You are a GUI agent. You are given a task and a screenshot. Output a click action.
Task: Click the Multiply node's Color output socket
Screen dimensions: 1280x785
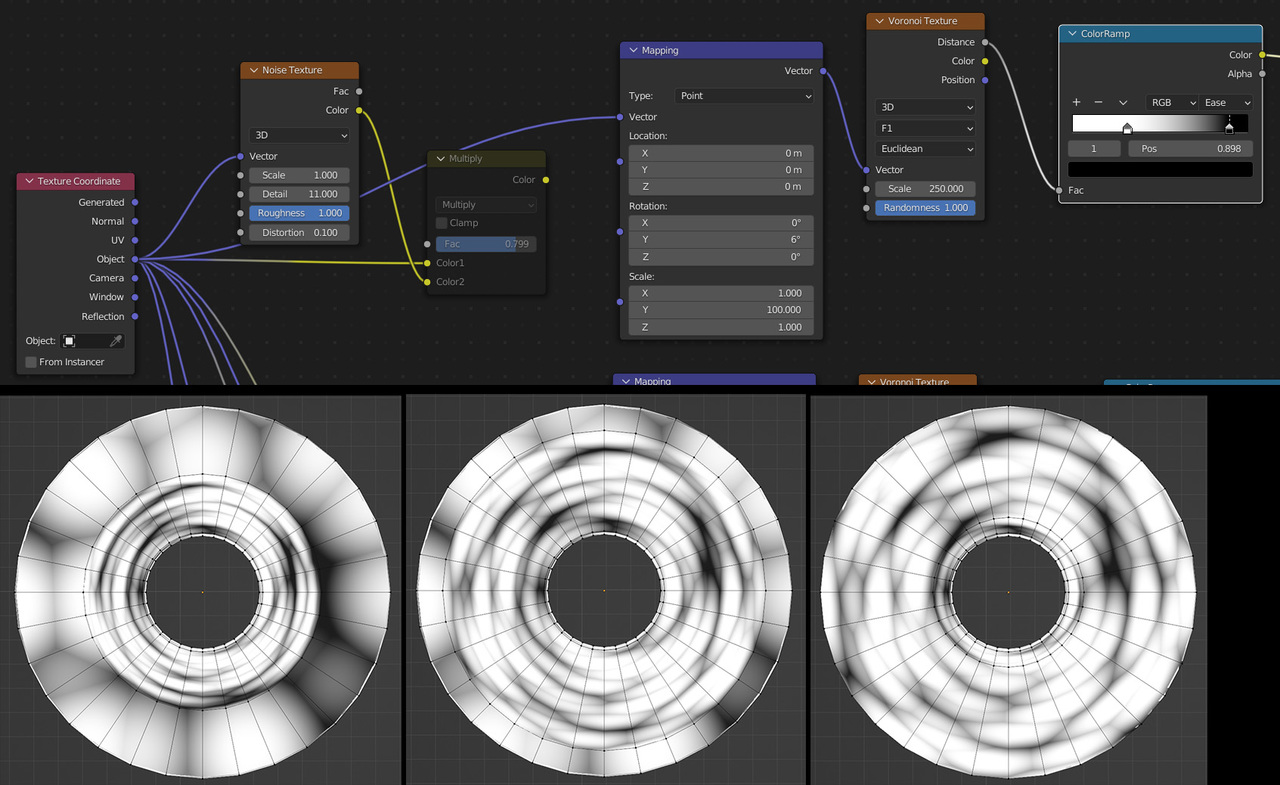[545, 180]
